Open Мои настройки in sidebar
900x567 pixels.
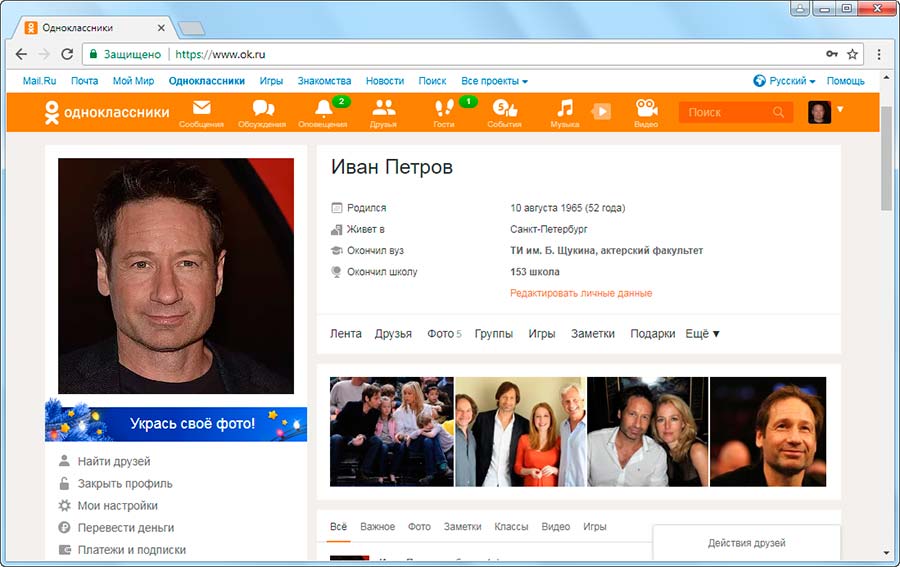point(117,506)
